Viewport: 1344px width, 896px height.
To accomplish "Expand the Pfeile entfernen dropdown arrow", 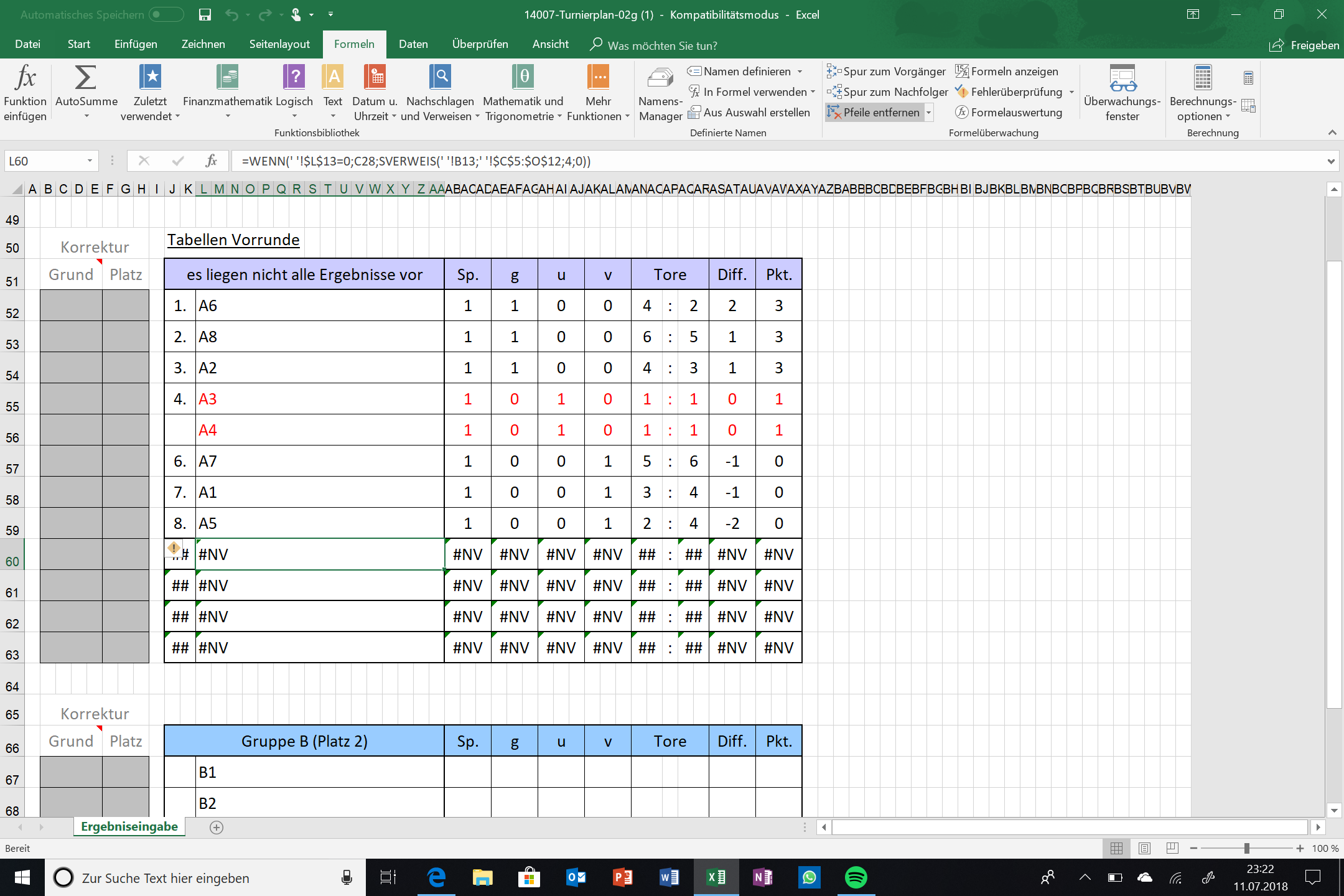I will click(x=928, y=113).
